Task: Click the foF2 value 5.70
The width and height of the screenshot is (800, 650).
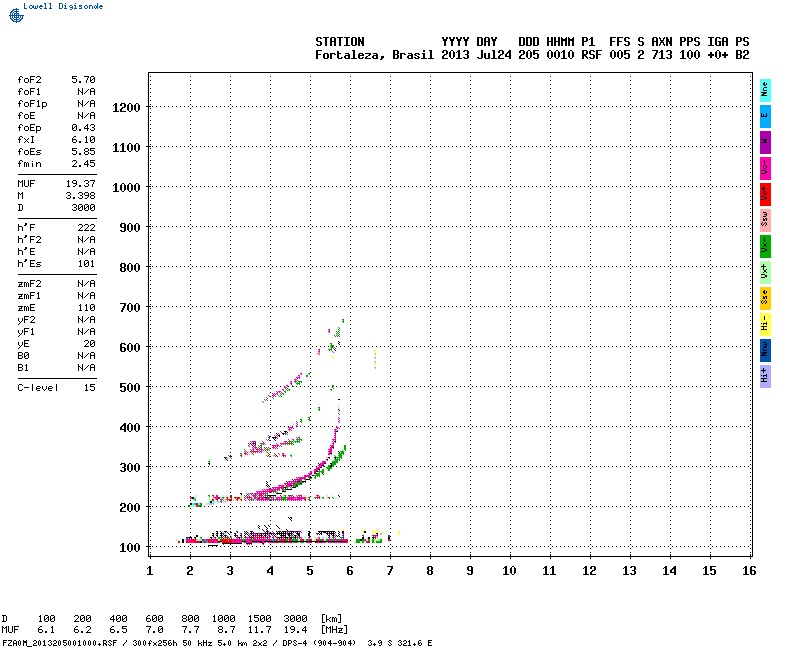Action: tap(83, 80)
